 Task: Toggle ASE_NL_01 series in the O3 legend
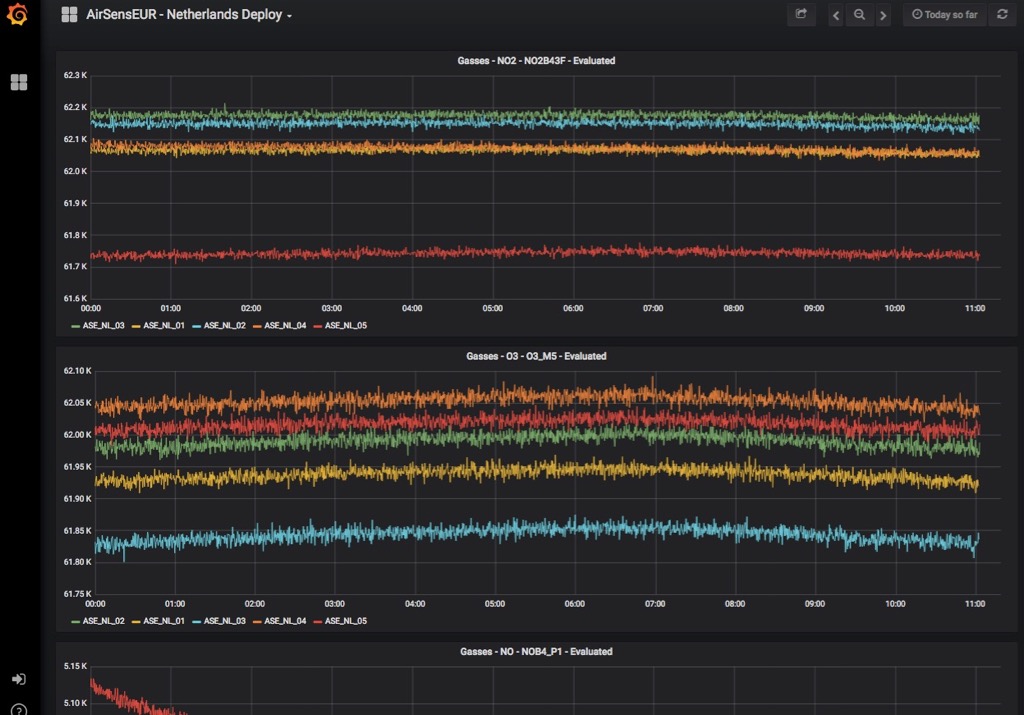(164, 621)
